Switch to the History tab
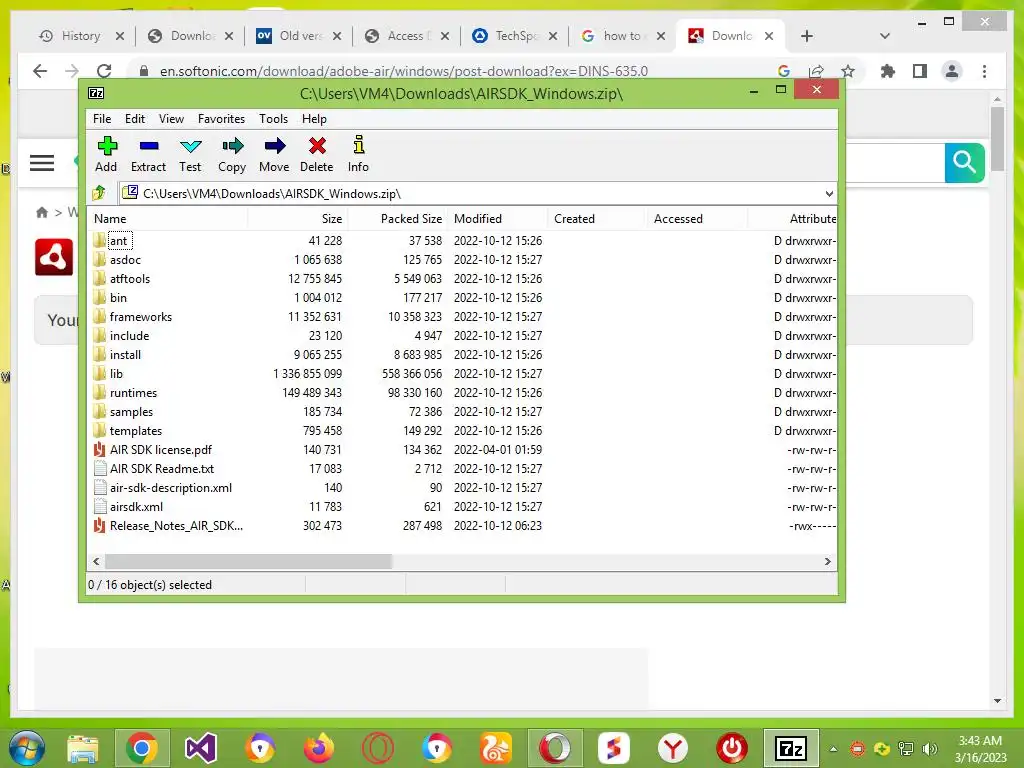Screen dimensions: 1024x768 pos(81,36)
